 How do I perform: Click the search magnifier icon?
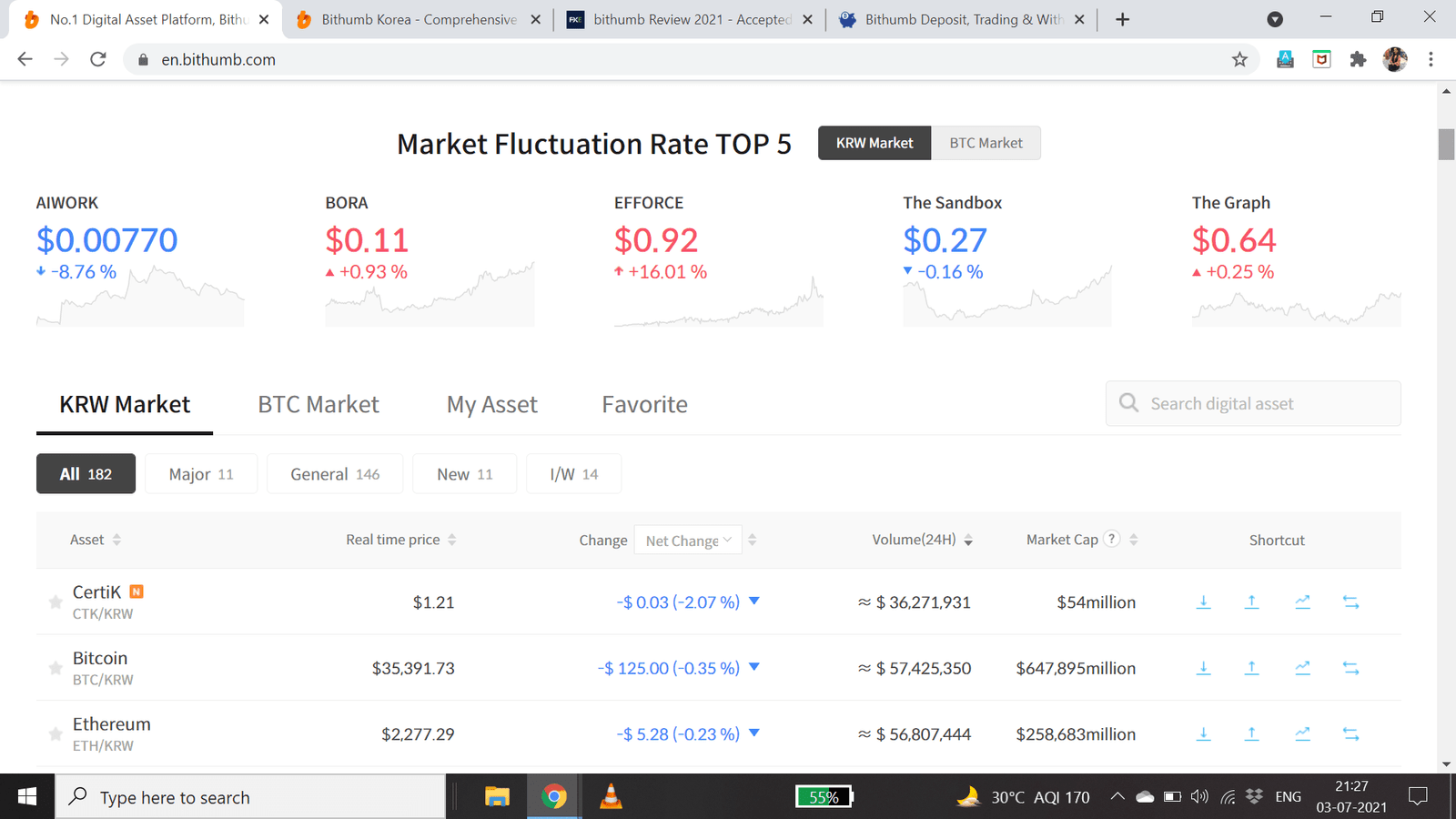pyautogui.click(x=1128, y=403)
